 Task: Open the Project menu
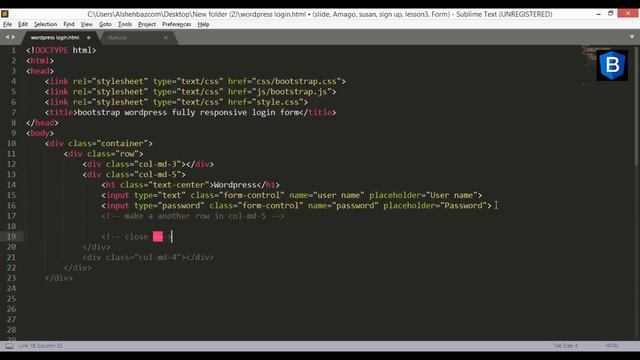tap(147, 24)
